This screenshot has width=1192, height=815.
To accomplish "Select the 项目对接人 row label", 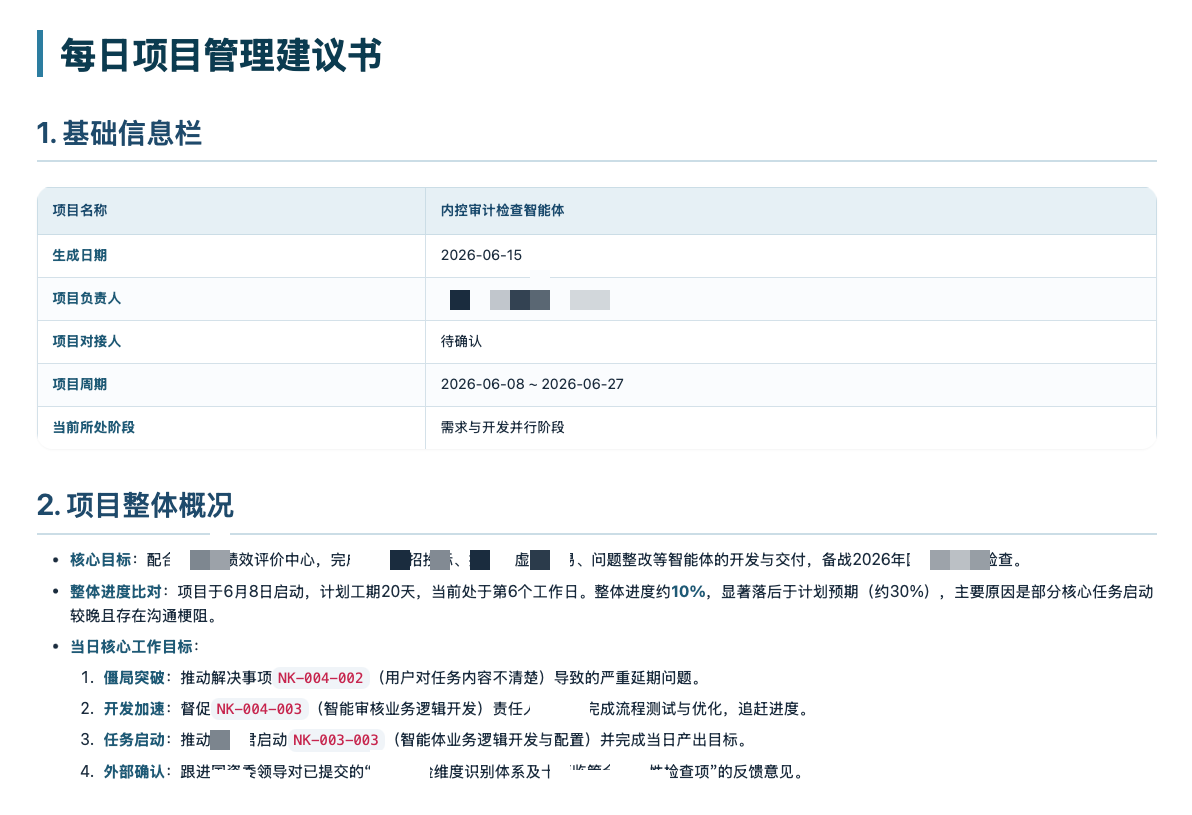I will pos(86,341).
